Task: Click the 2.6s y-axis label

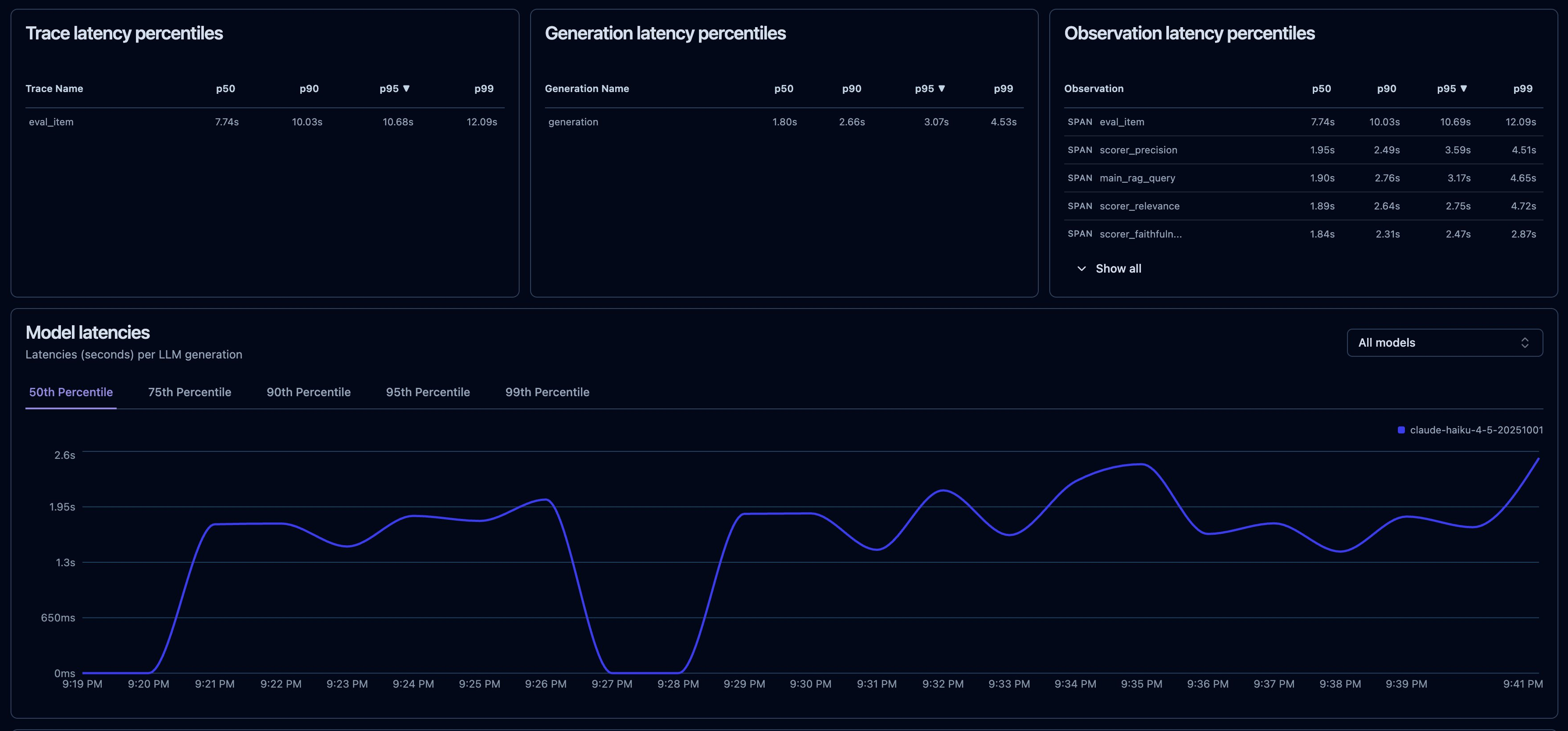Action: [65, 455]
